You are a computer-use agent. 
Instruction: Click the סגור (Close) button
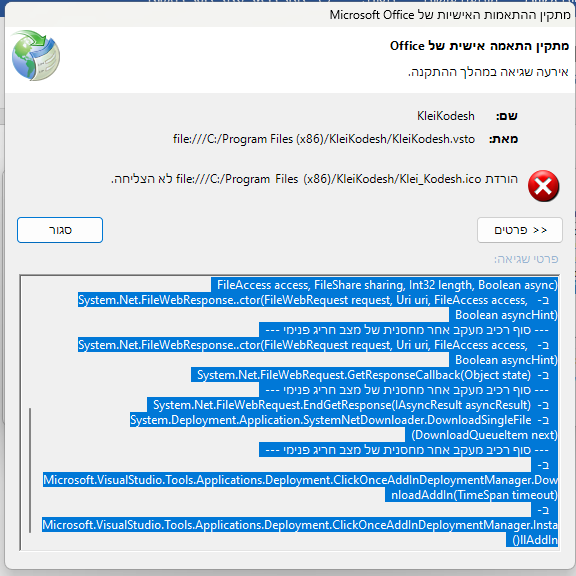(x=60, y=230)
